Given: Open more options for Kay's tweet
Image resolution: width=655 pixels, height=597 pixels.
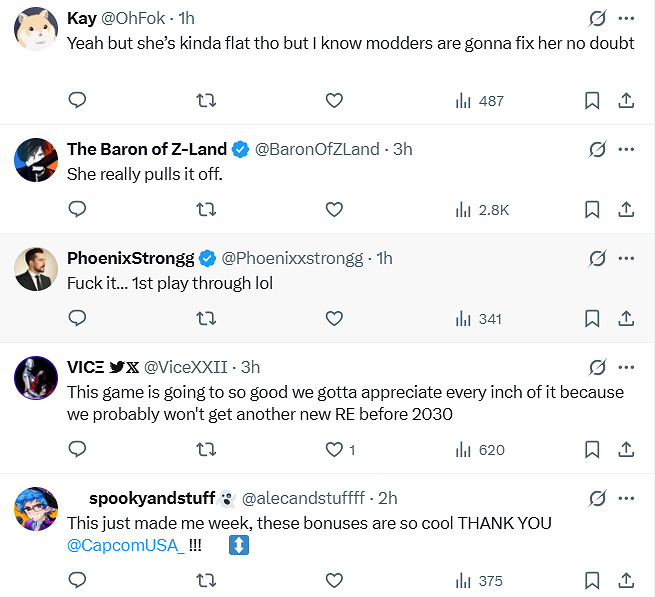Looking at the screenshot, I should point(626,19).
